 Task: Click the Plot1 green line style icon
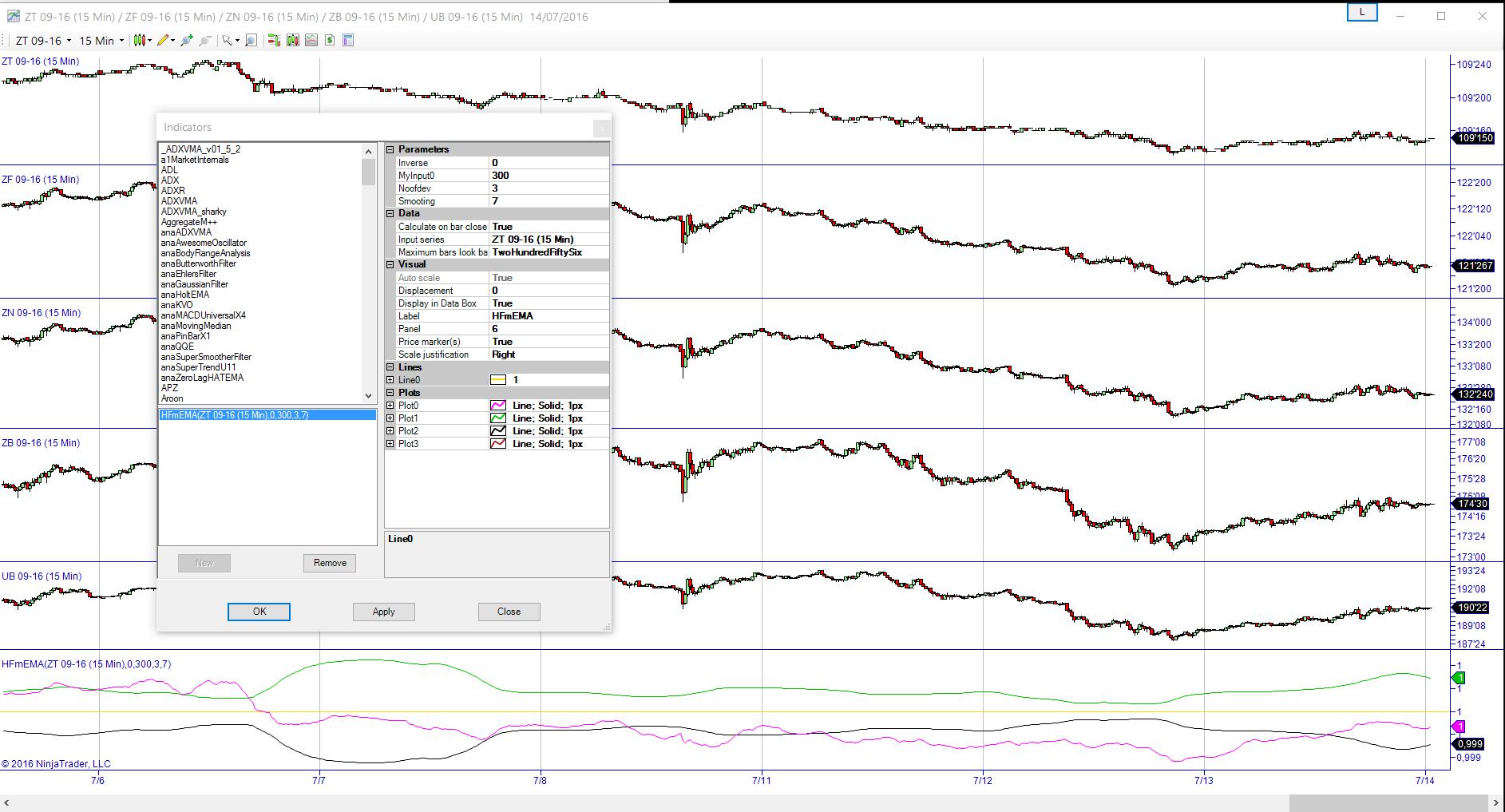click(x=498, y=418)
